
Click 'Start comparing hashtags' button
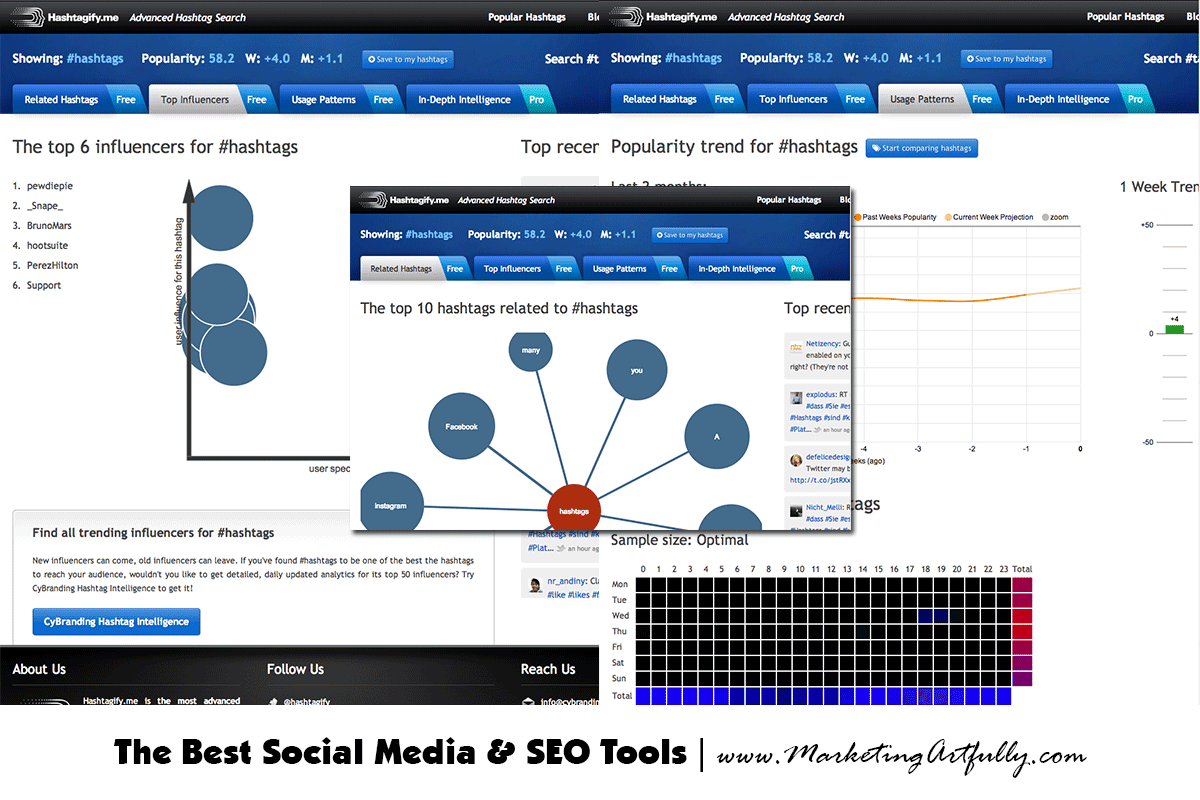point(921,148)
